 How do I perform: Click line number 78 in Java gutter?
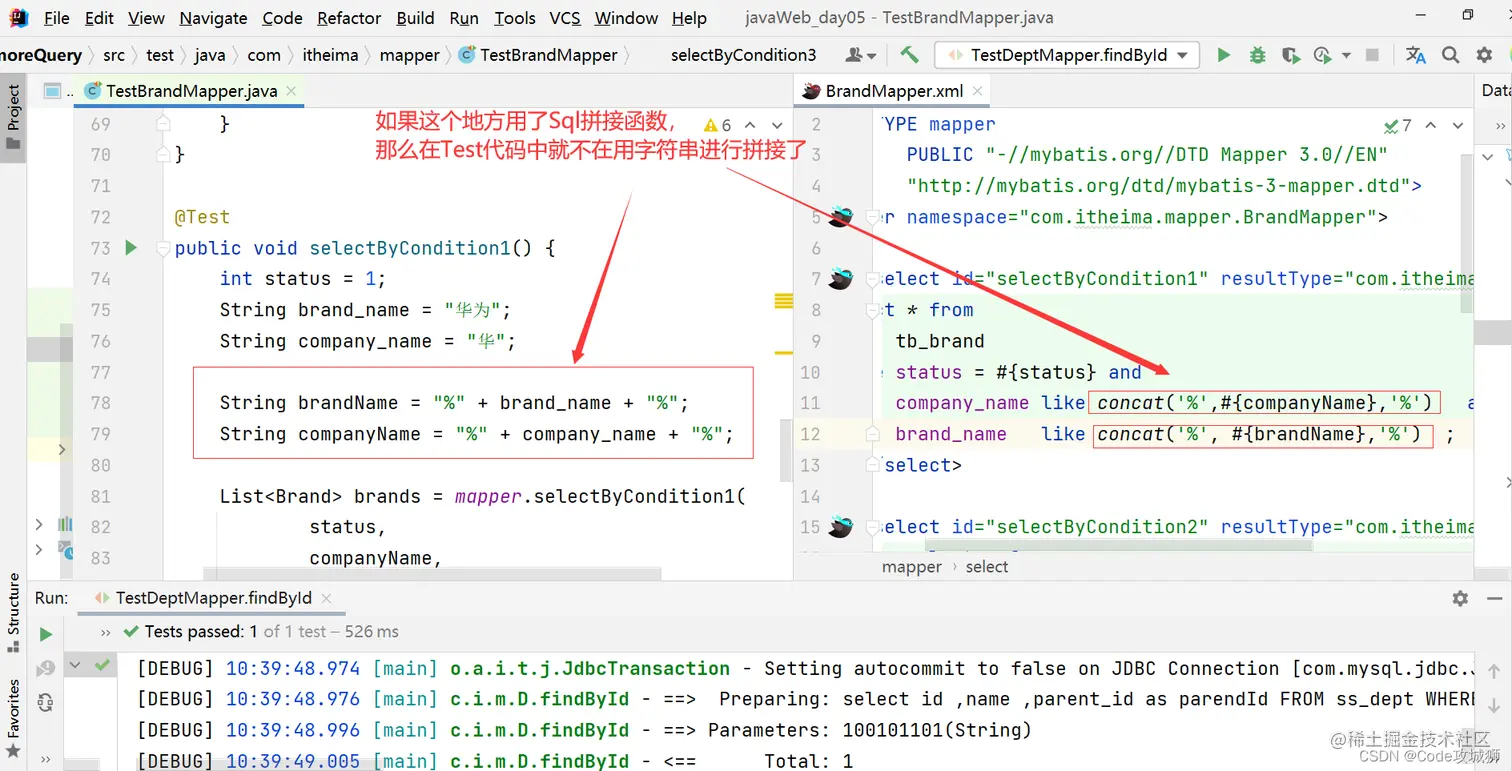[100, 403]
